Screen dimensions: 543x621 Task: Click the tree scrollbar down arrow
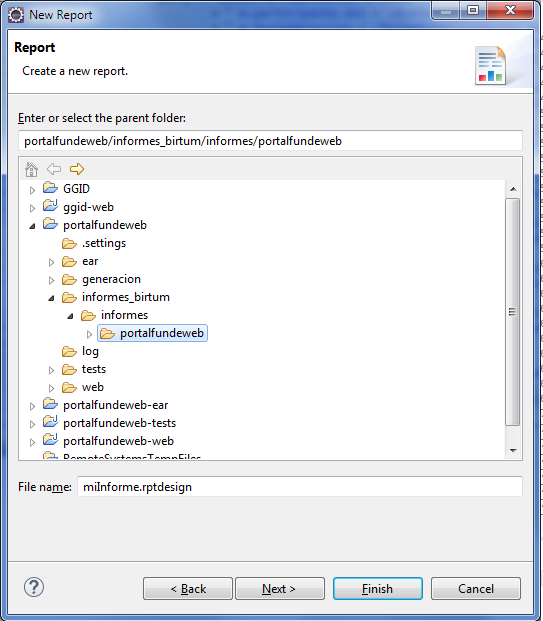[513, 451]
